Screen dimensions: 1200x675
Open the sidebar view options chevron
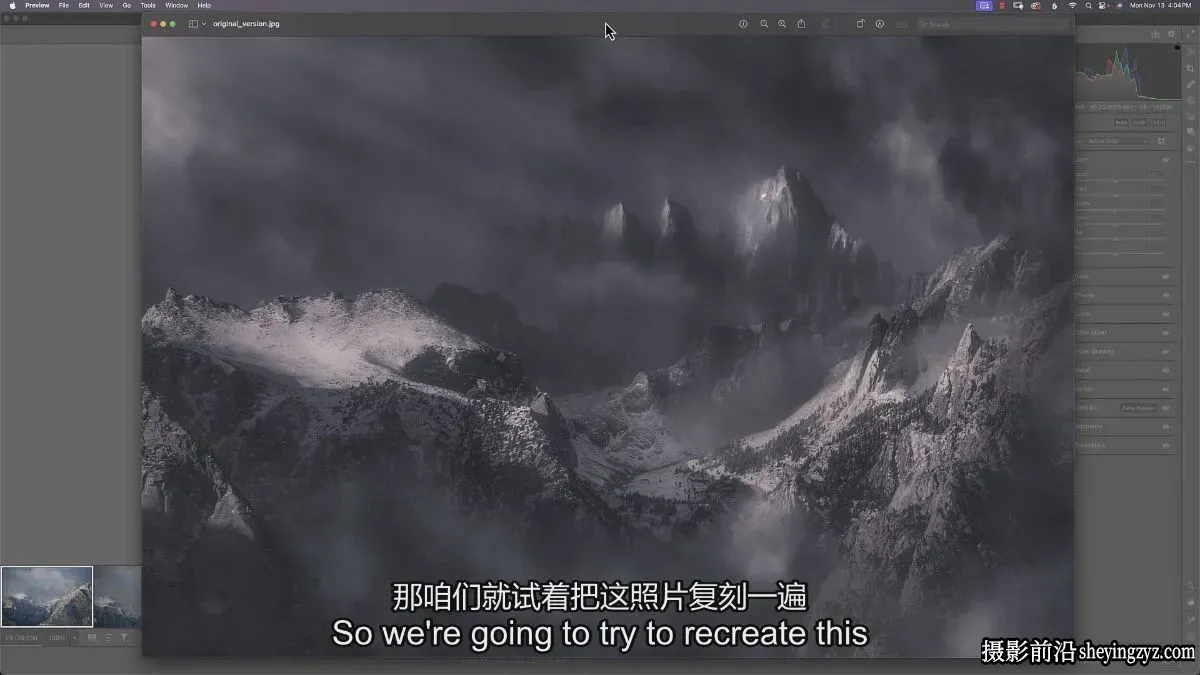pyautogui.click(x=204, y=24)
